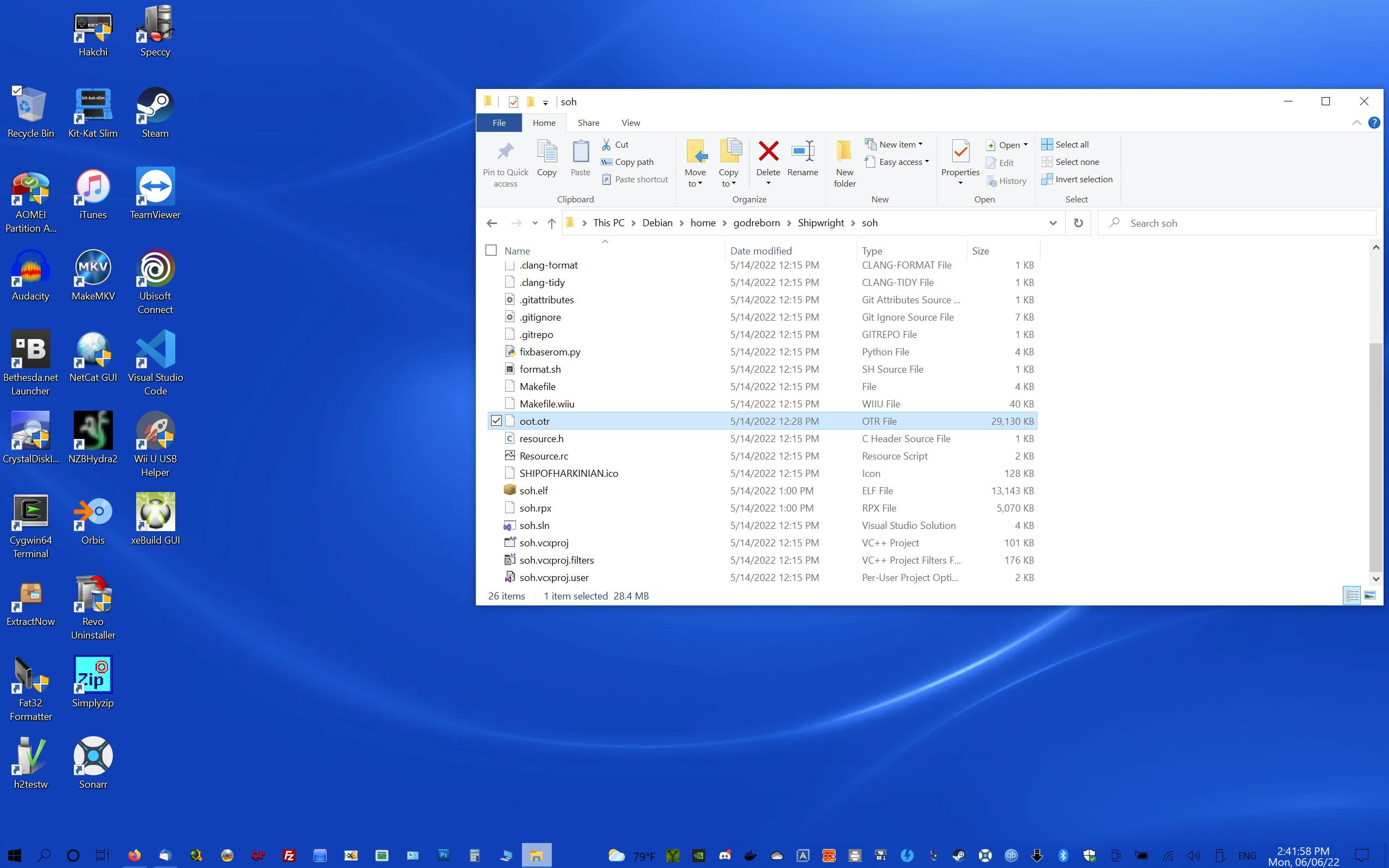Viewport: 1389px width, 868px height.
Task: Expand the Open button dropdown arrow
Action: click(1025, 145)
